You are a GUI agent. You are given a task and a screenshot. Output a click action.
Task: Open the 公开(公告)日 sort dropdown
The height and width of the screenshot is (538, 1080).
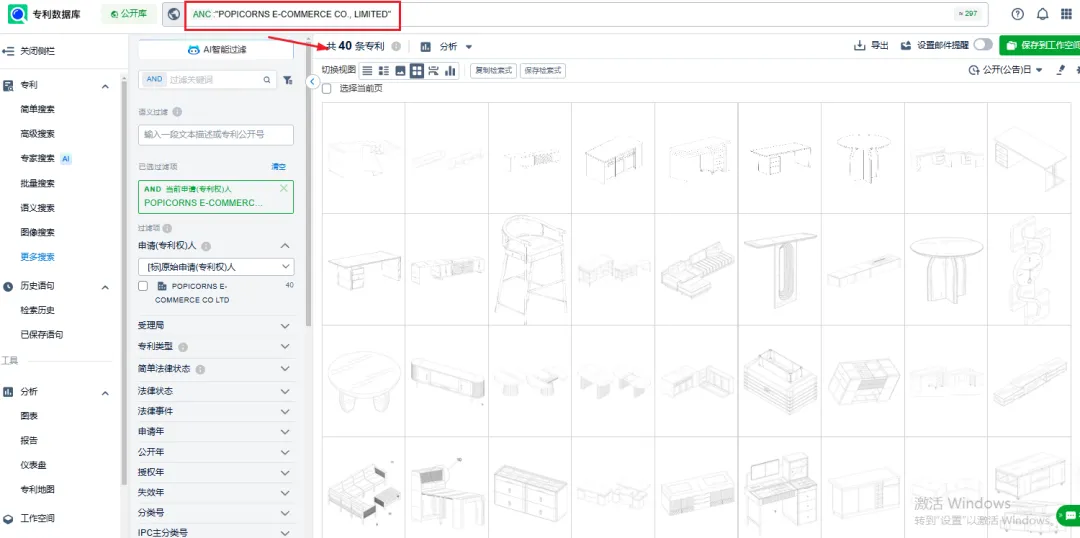[1006, 70]
